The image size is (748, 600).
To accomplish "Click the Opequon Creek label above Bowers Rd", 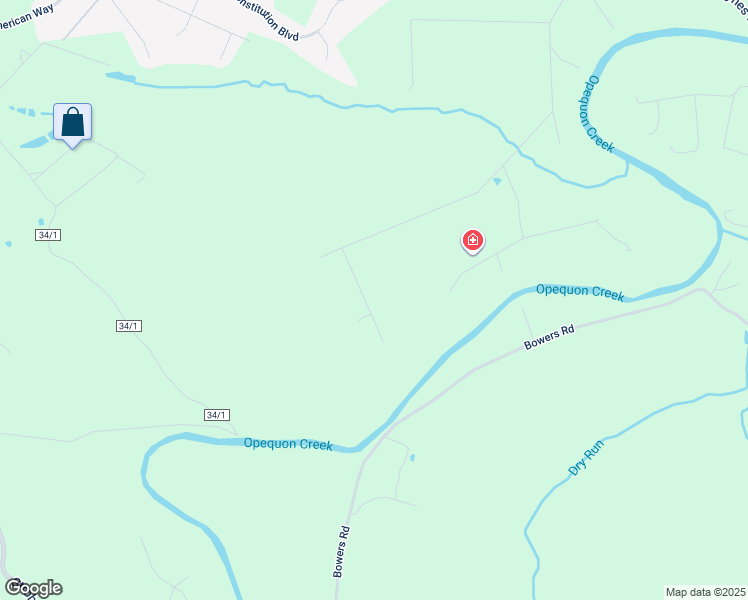I will click(x=580, y=292).
